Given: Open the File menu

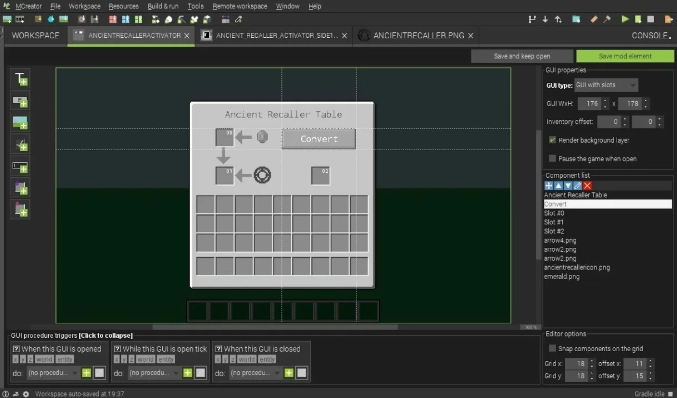Looking at the screenshot, I should (x=55, y=6).
